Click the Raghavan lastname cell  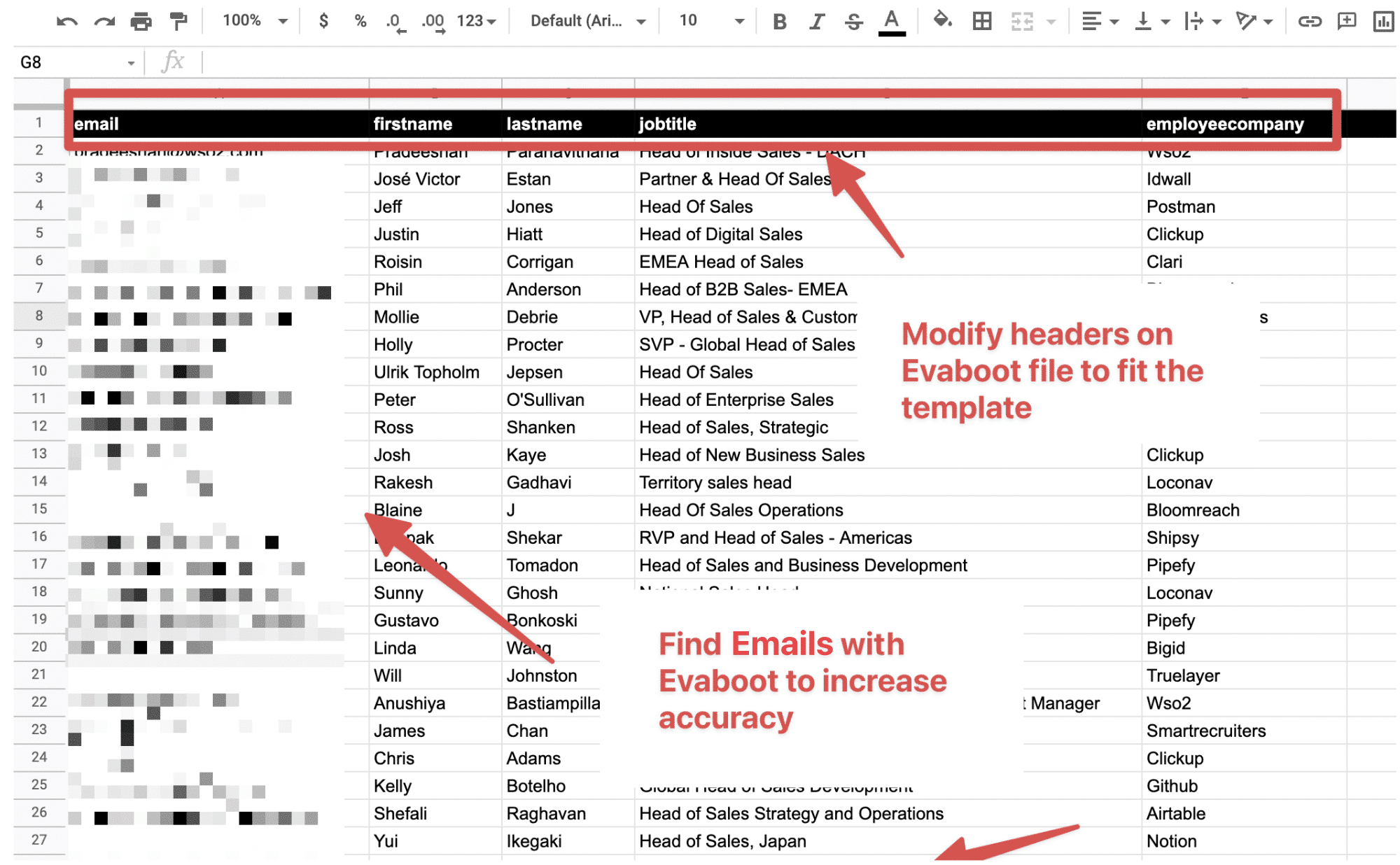tap(568, 814)
